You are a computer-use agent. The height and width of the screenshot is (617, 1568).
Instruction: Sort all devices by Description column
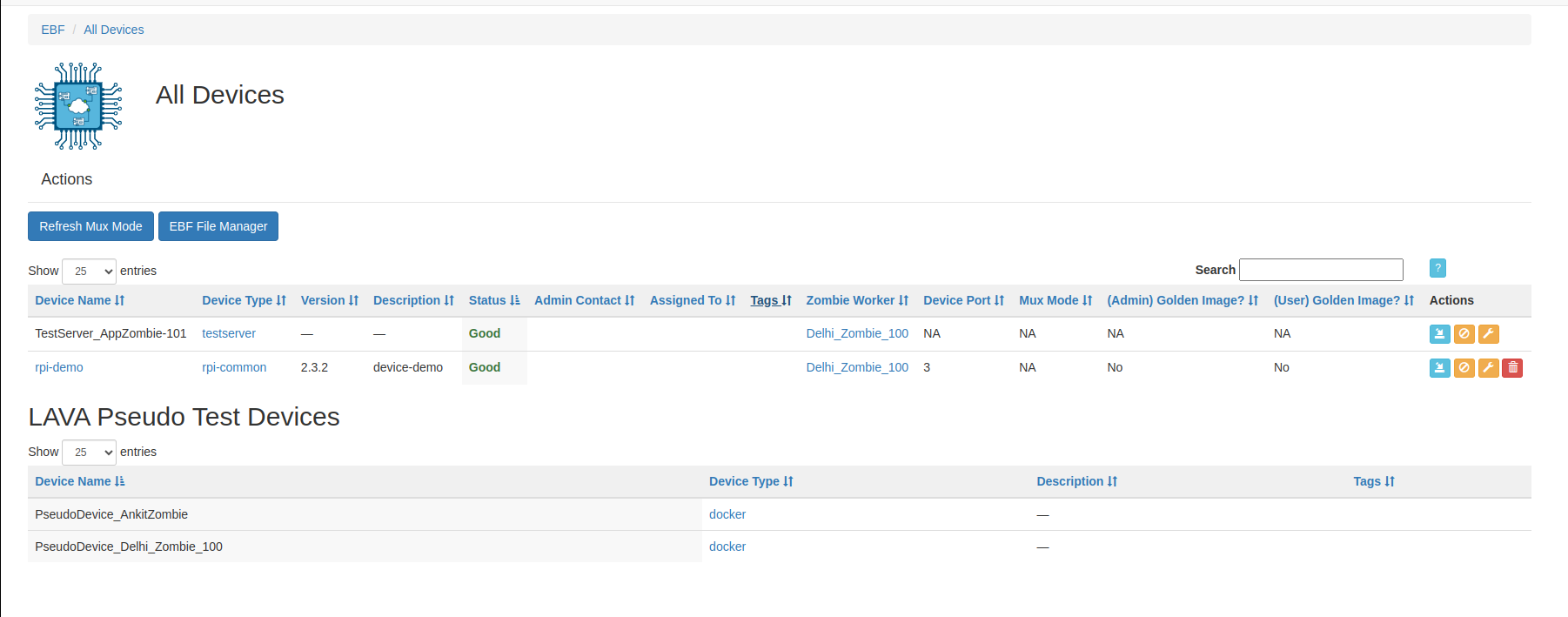(x=413, y=300)
